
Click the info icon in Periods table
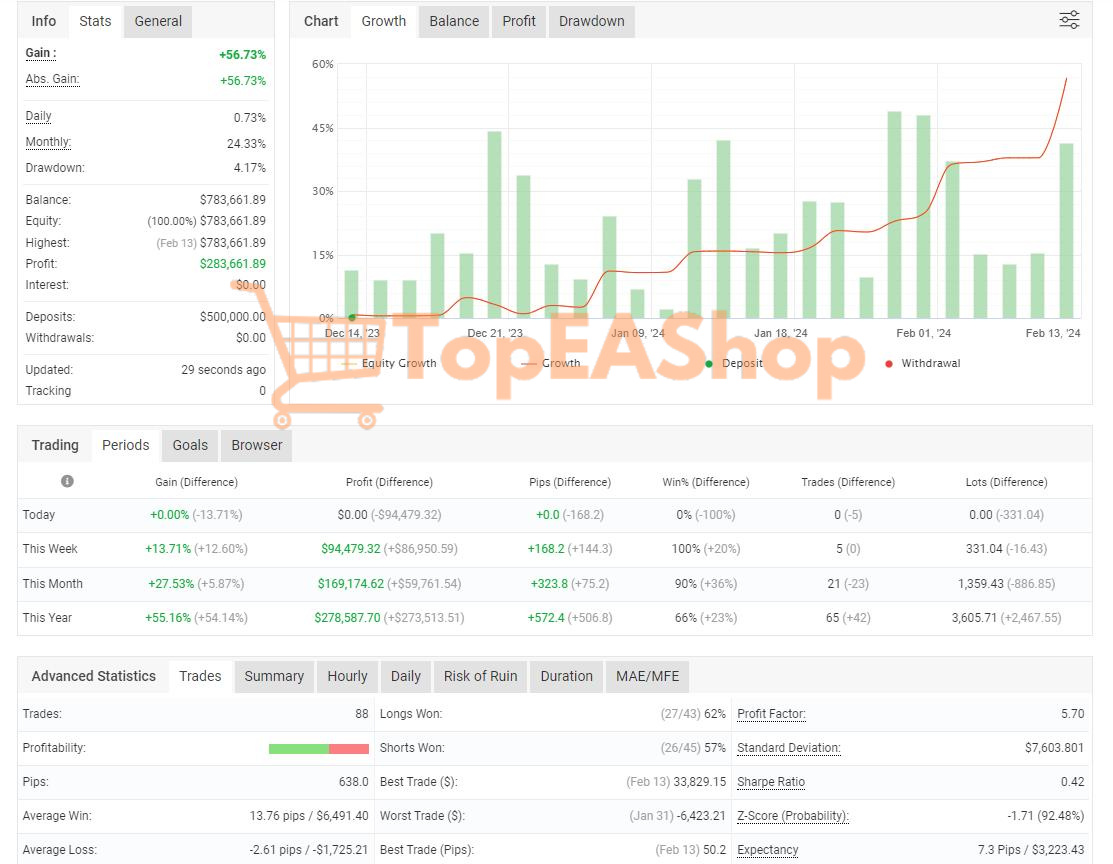click(67, 481)
